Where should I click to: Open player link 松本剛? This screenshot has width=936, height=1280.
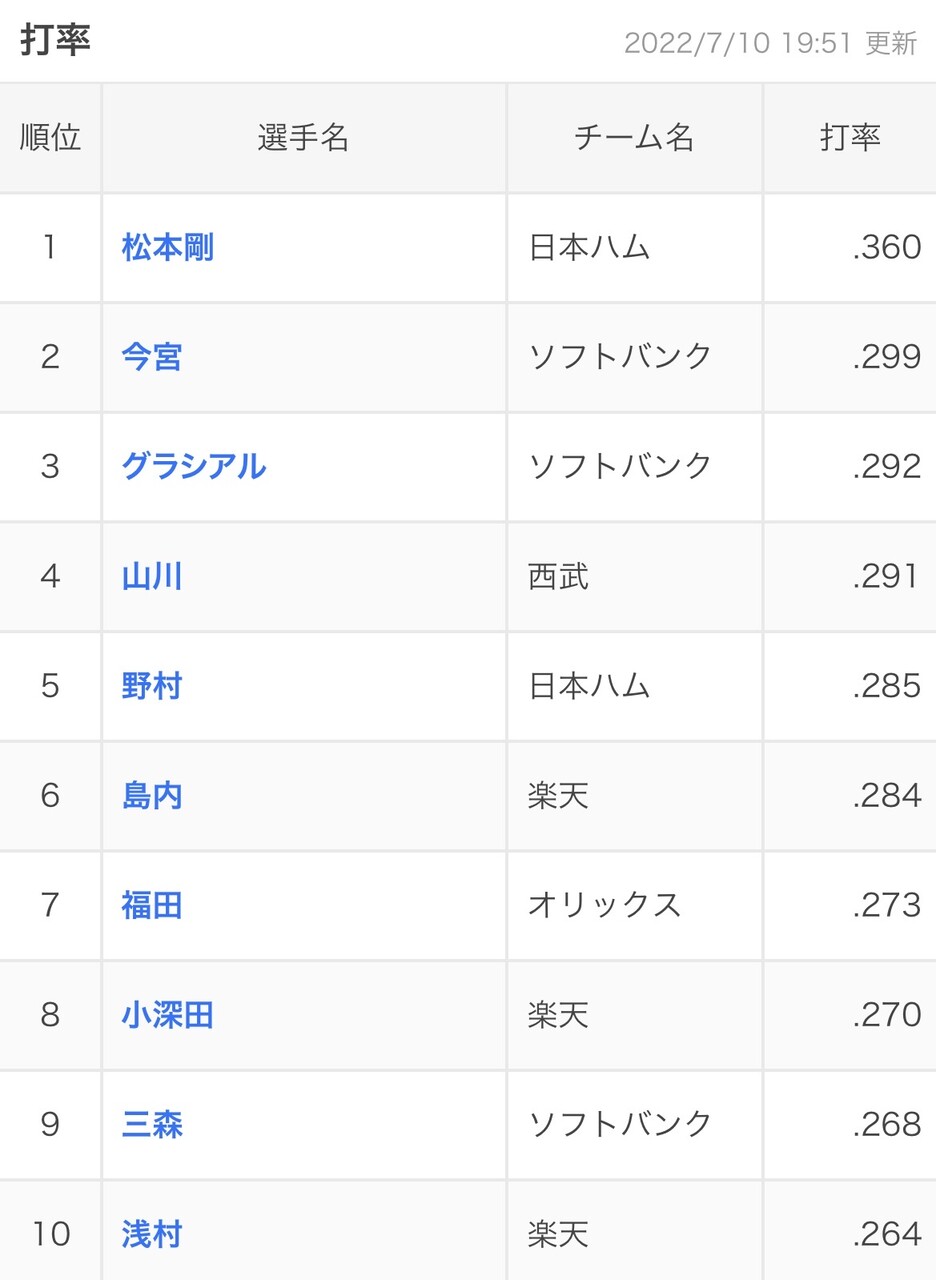168,247
